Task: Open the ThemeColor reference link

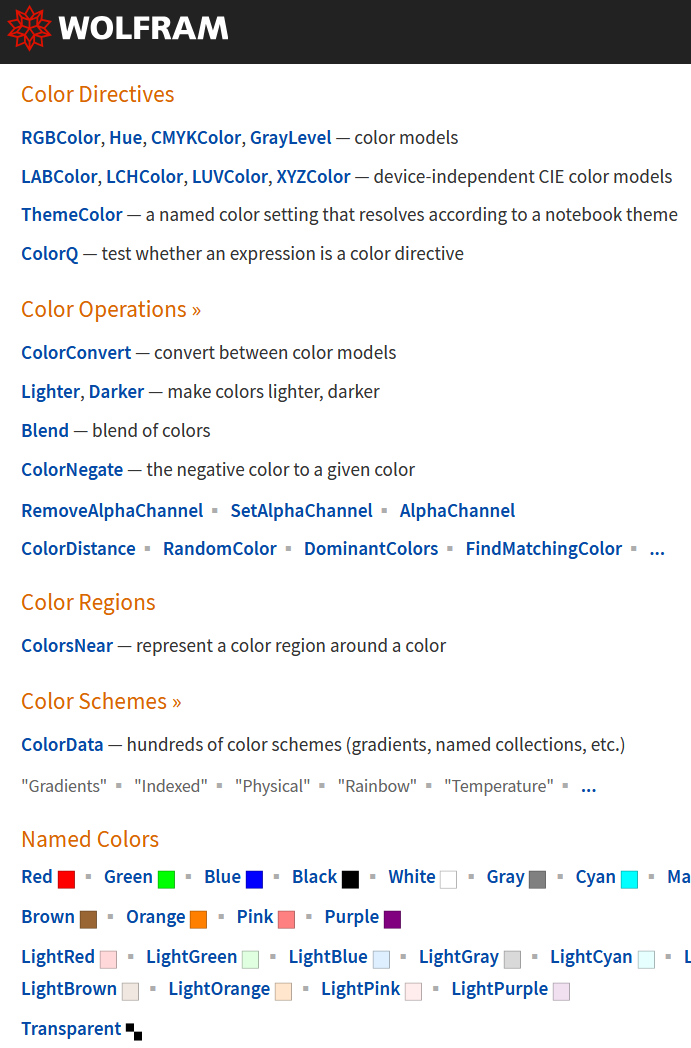Action: point(72,215)
